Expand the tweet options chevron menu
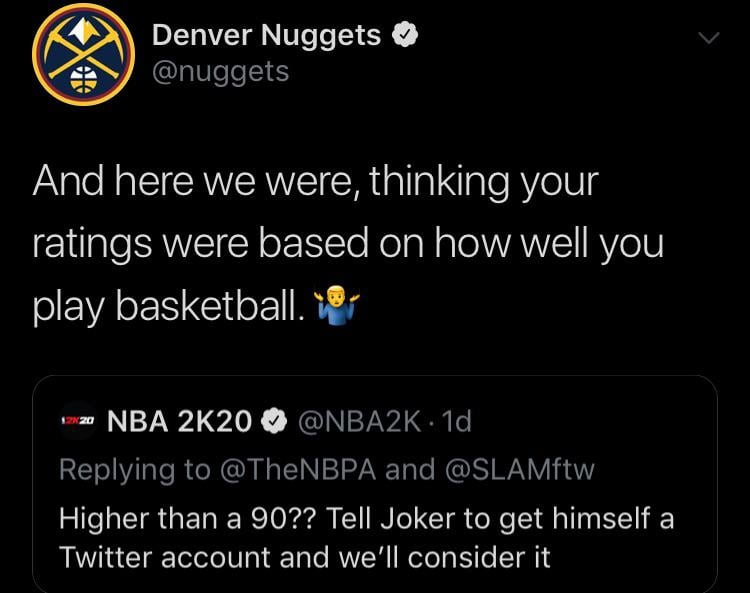 click(x=708, y=39)
